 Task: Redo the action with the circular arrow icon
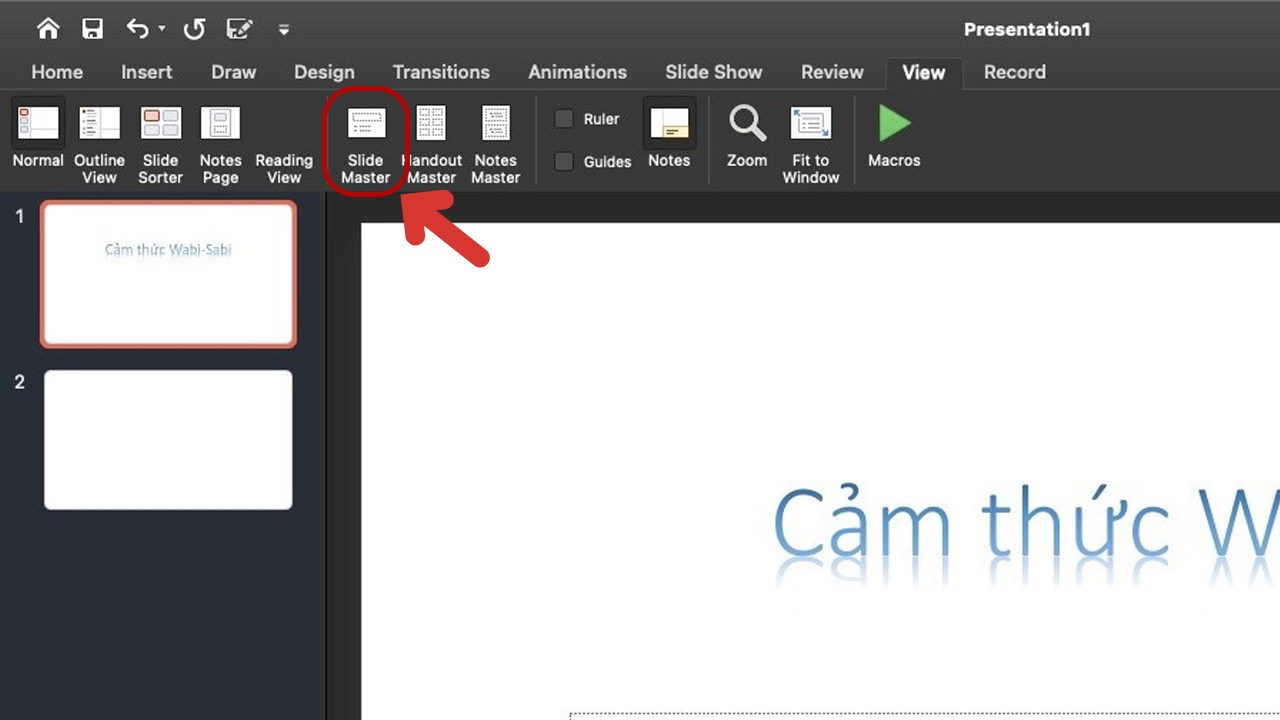click(x=194, y=29)
